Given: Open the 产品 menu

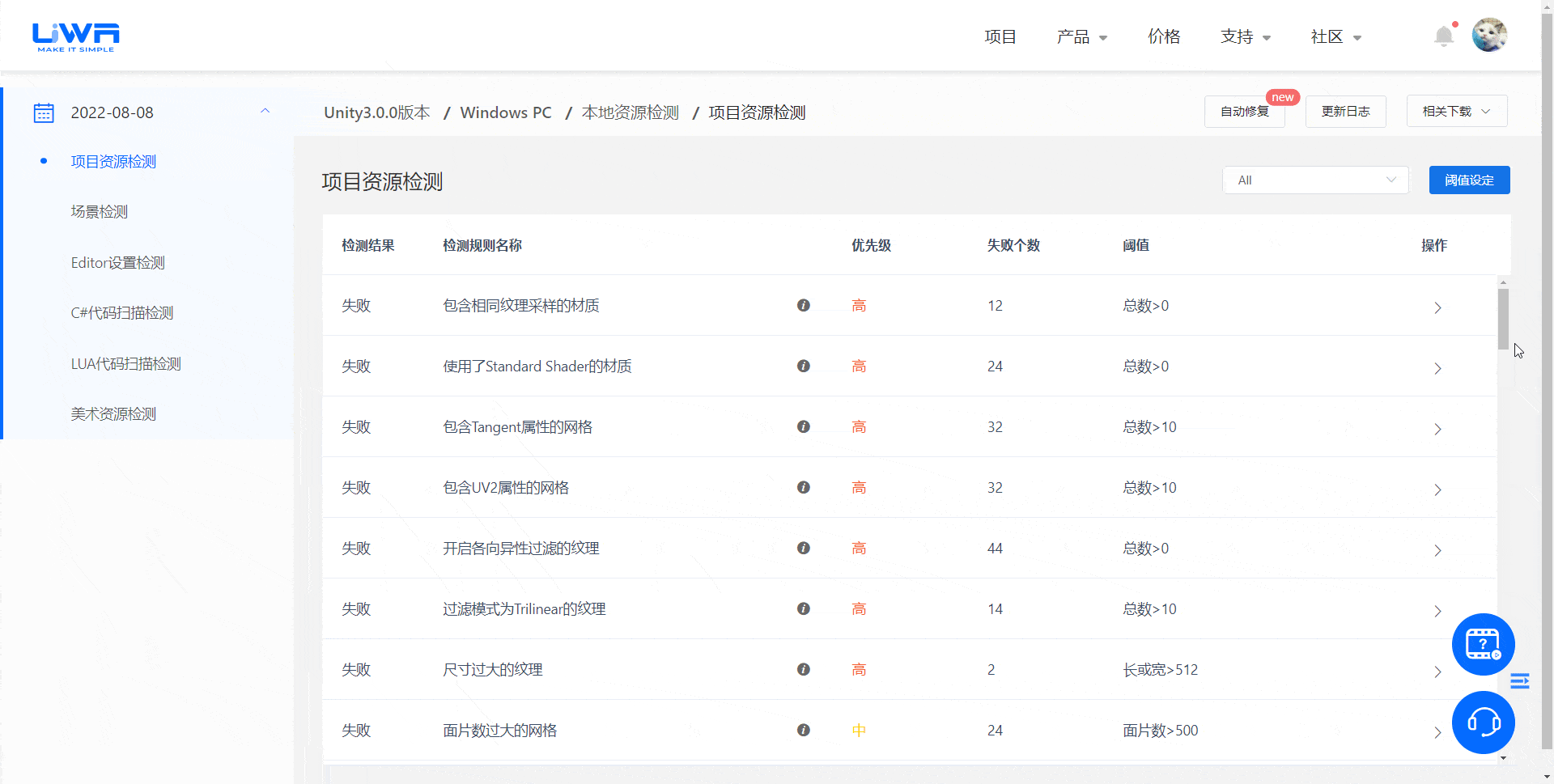Looking at the screenshot, I should 1081,36.
